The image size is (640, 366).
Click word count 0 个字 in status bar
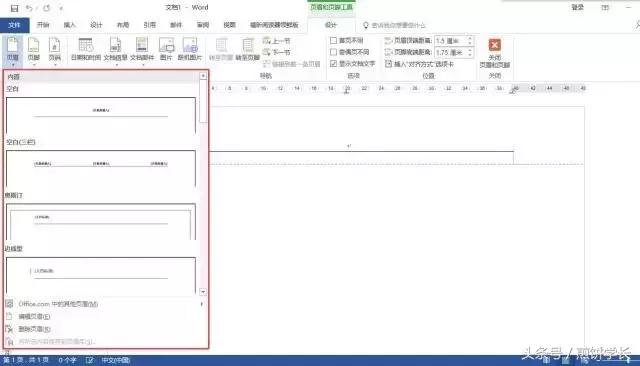point(67,360)
